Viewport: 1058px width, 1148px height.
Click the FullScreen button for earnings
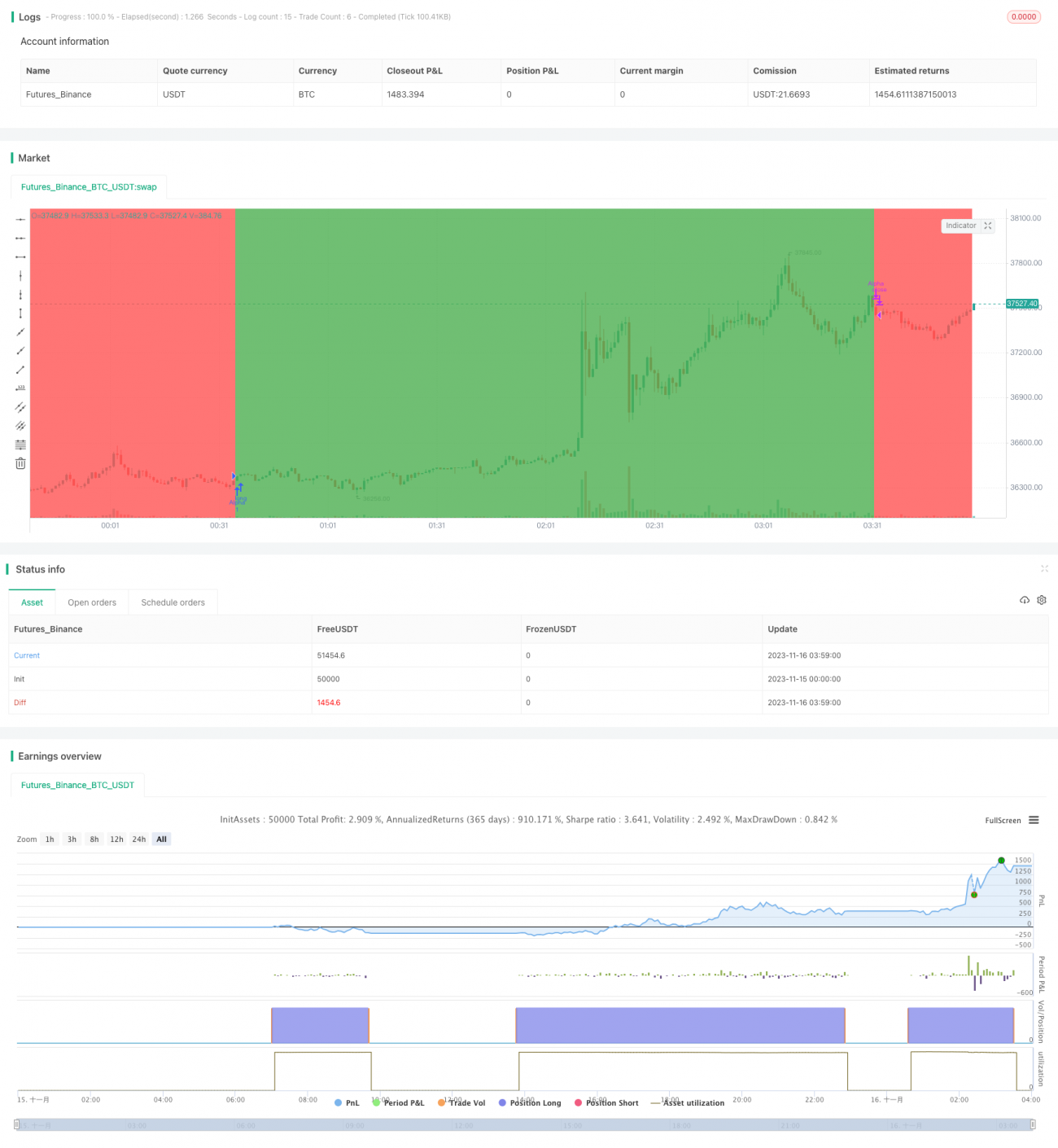point(1003,820)
